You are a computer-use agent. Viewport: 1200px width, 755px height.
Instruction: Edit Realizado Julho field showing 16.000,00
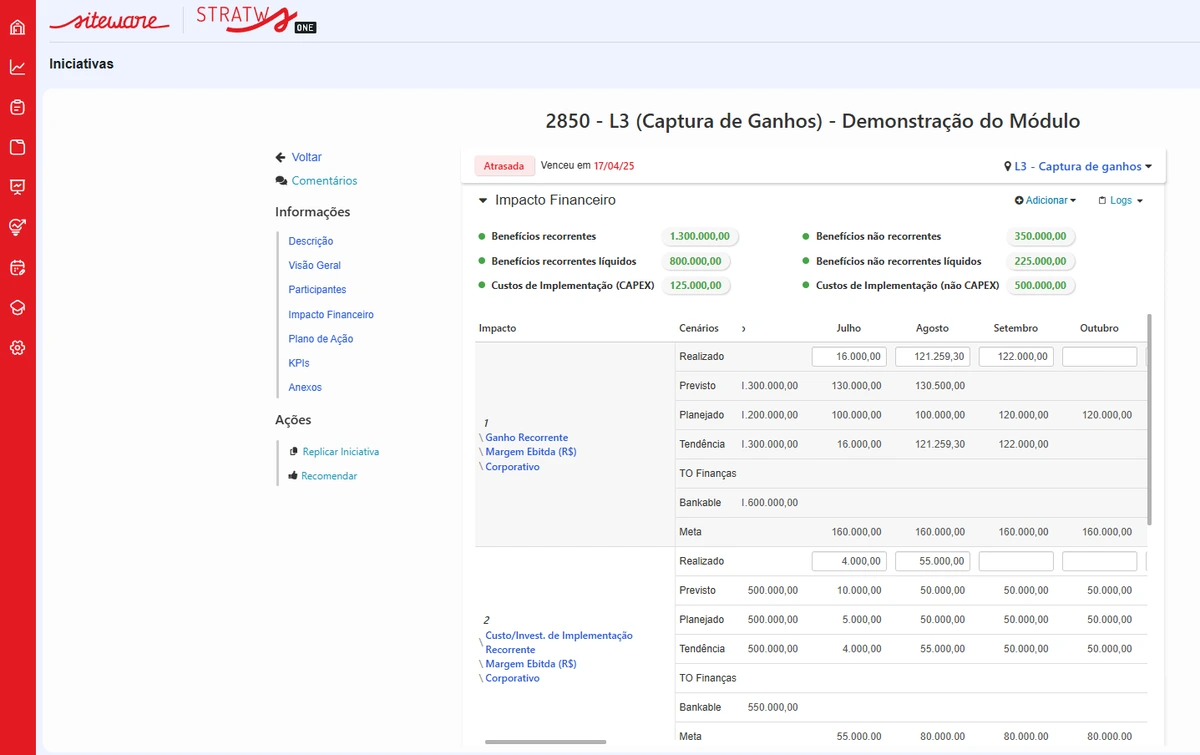point(849,357)
